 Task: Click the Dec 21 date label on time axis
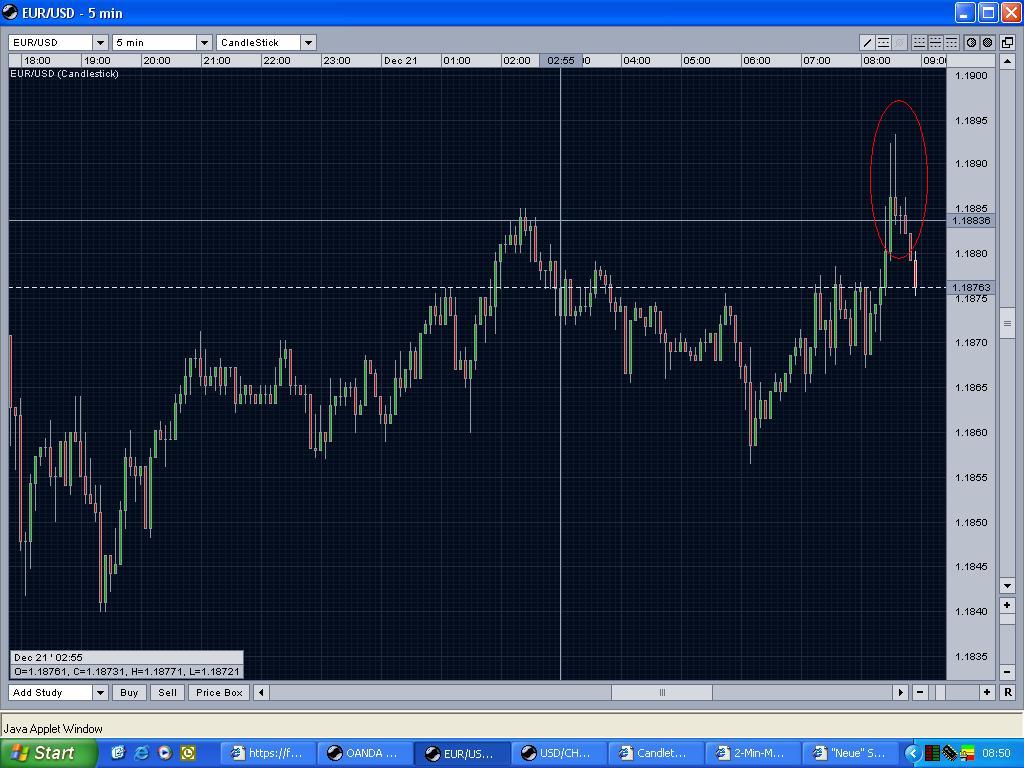click(x=400, y=61)
